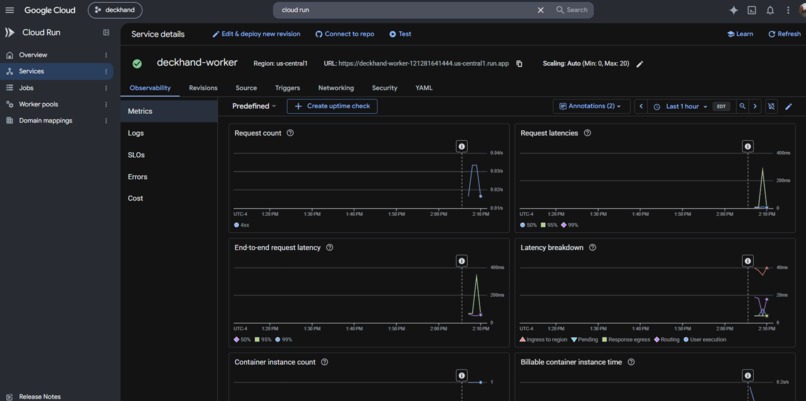Click Create uptime check

[332, 106]
